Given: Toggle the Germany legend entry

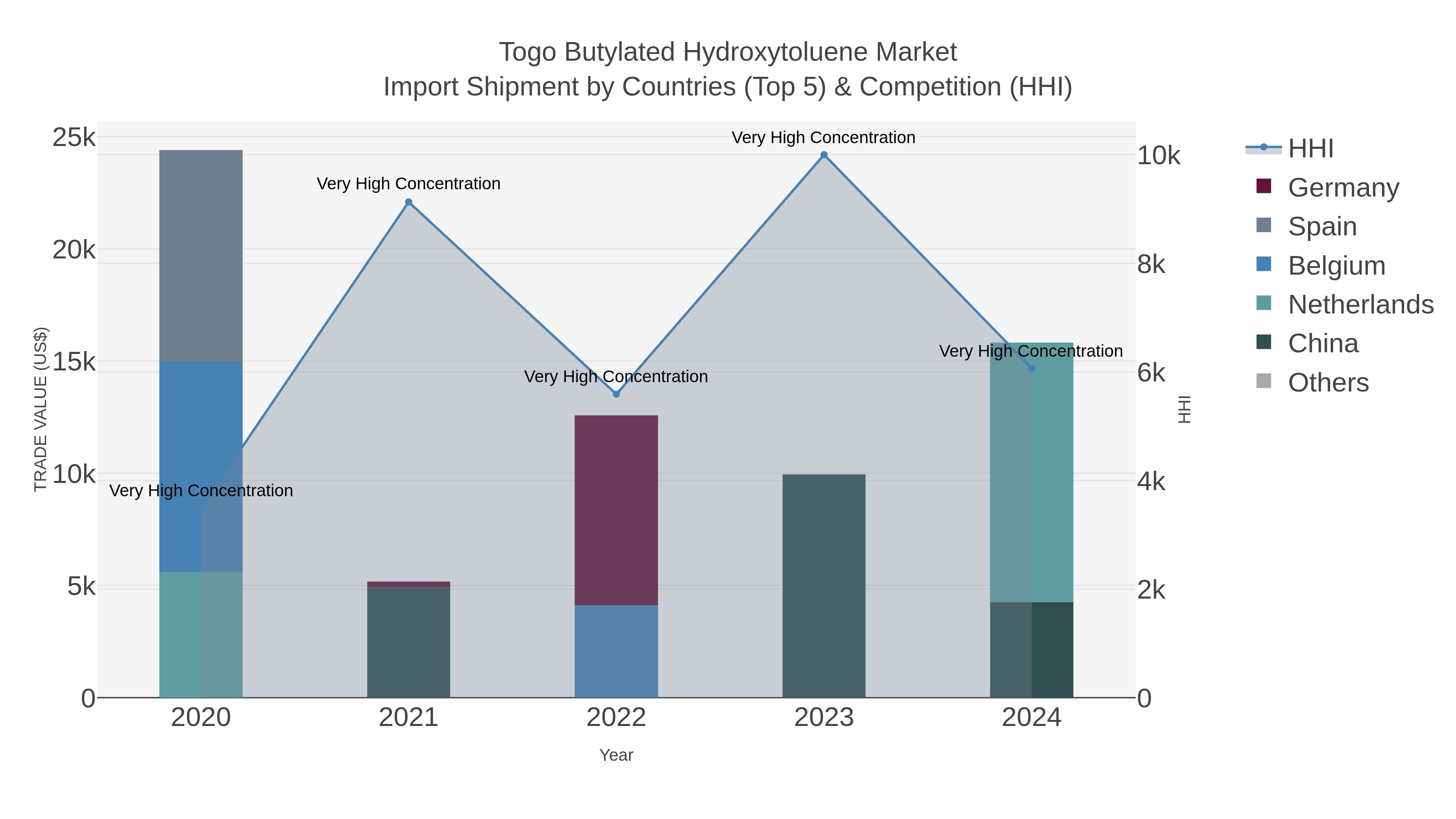Looking at the screenshot, I should tap(1327, 187).
